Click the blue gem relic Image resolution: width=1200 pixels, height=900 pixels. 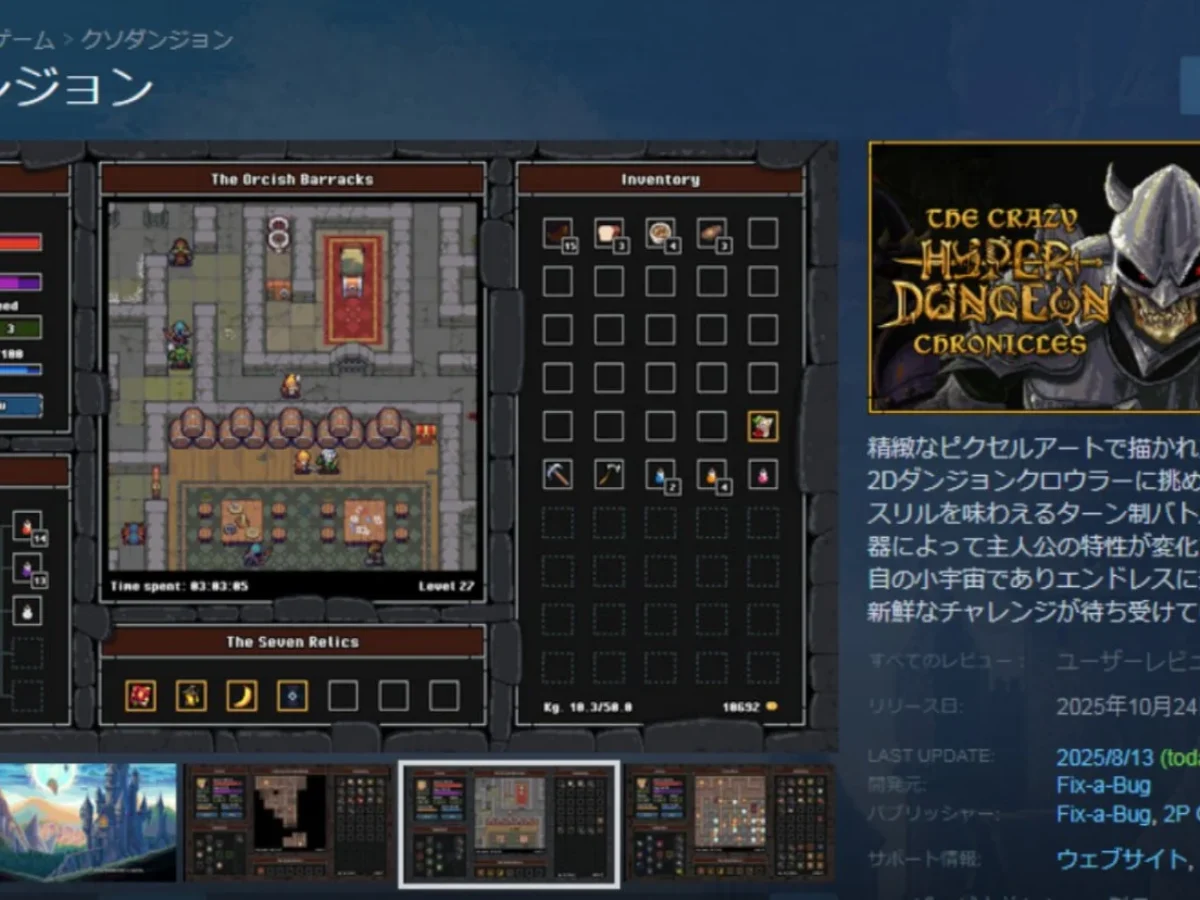point(292,695)
